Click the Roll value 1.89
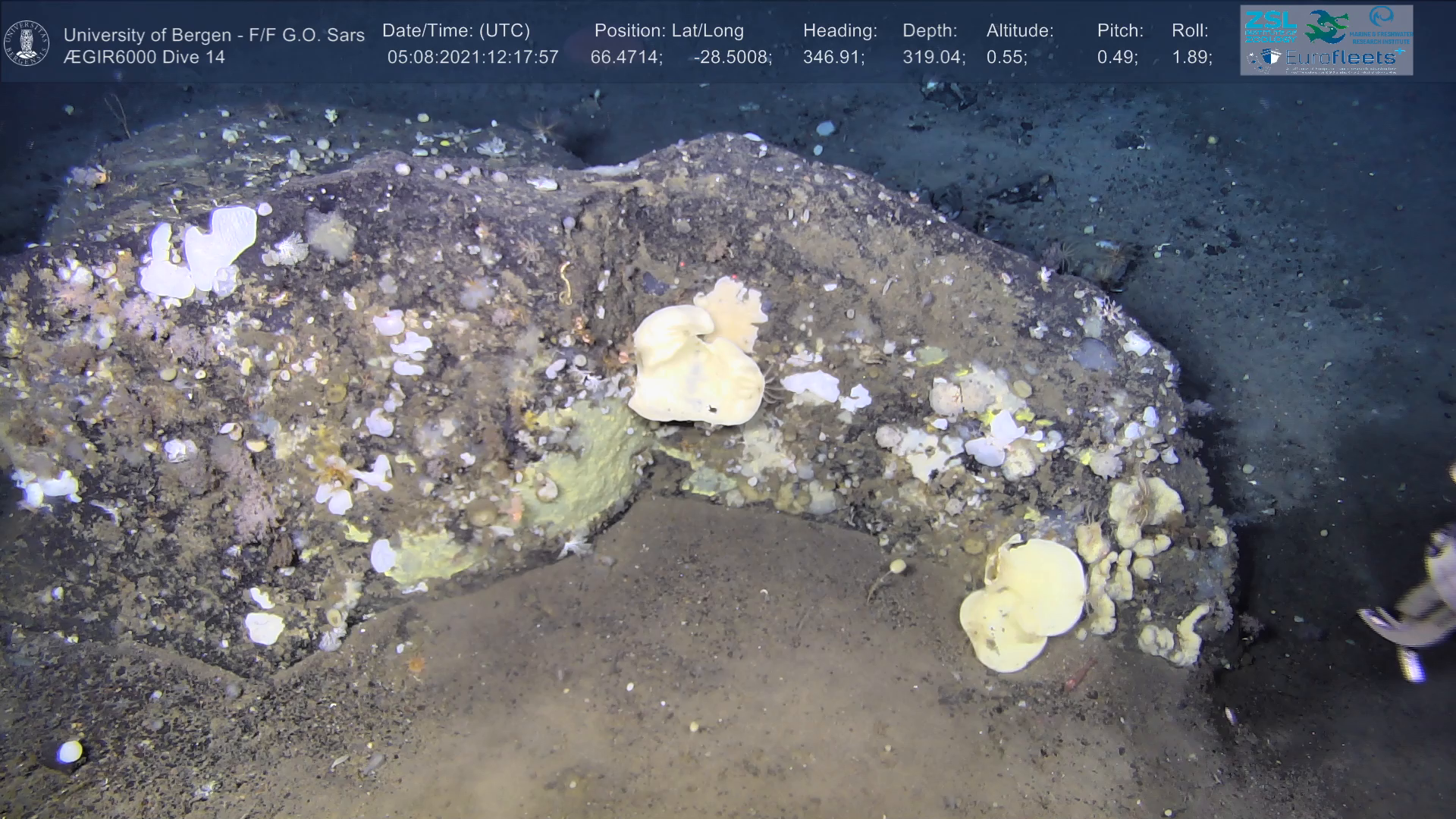Screen dimensions: 1456x819 [x=1191, y=57]
